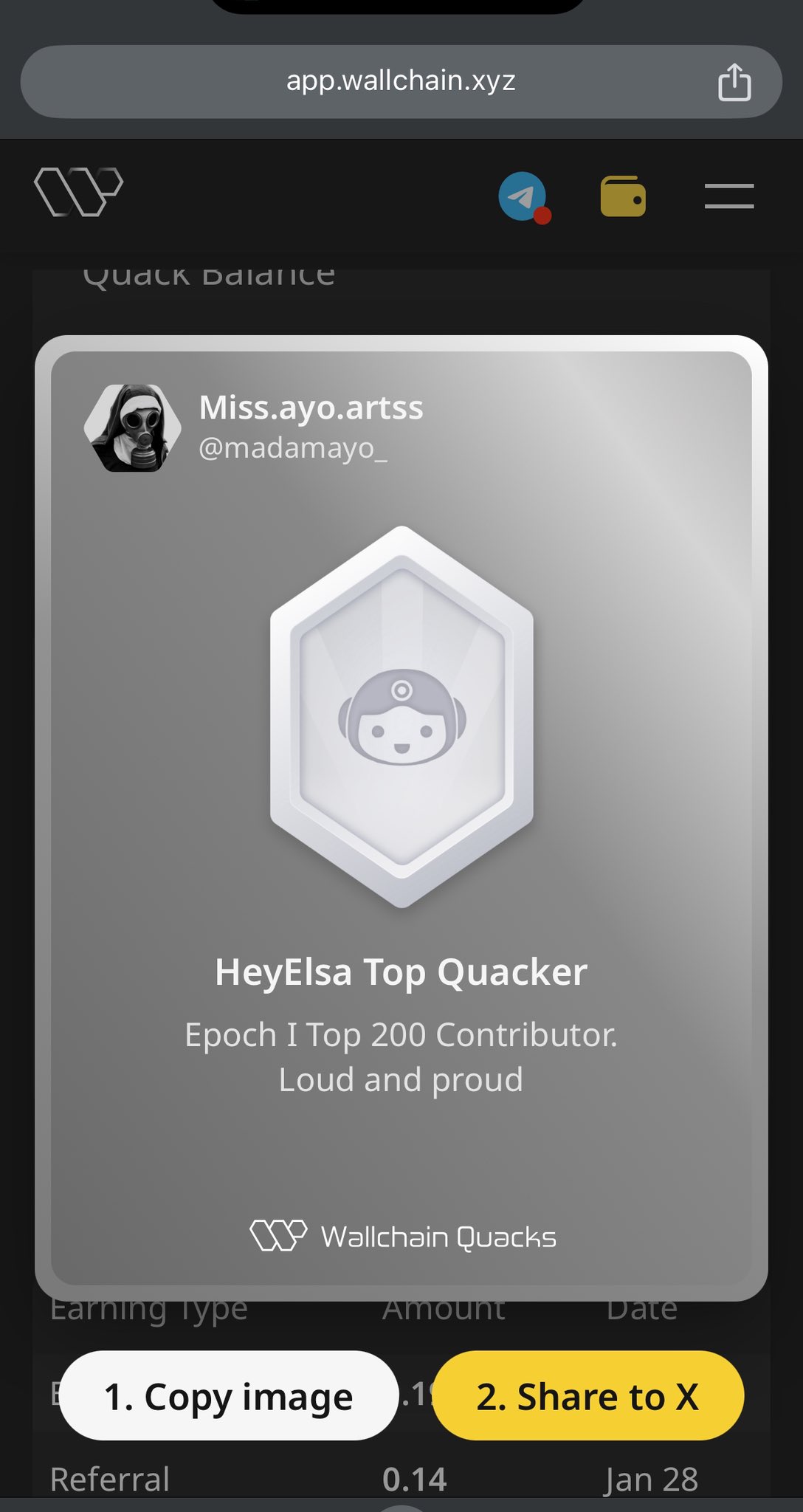Click the 0.14 amount value
Image resolution: width=803 pixels, height=1512 pixels.
[415, 1480]
